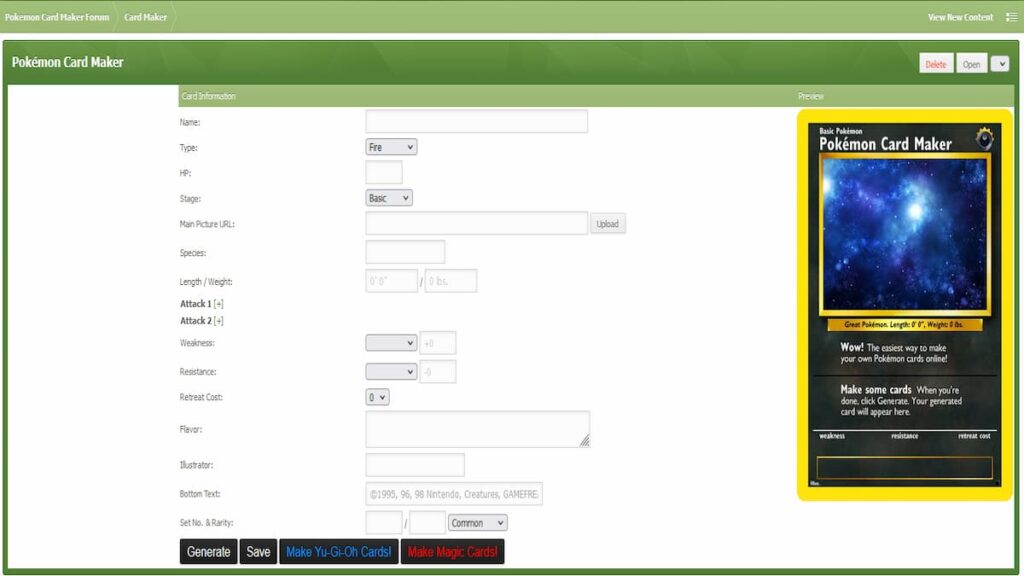Open the arrow dropdown next to Open button
Viewport: 1024px width, 576px height.
pos(999,64)
